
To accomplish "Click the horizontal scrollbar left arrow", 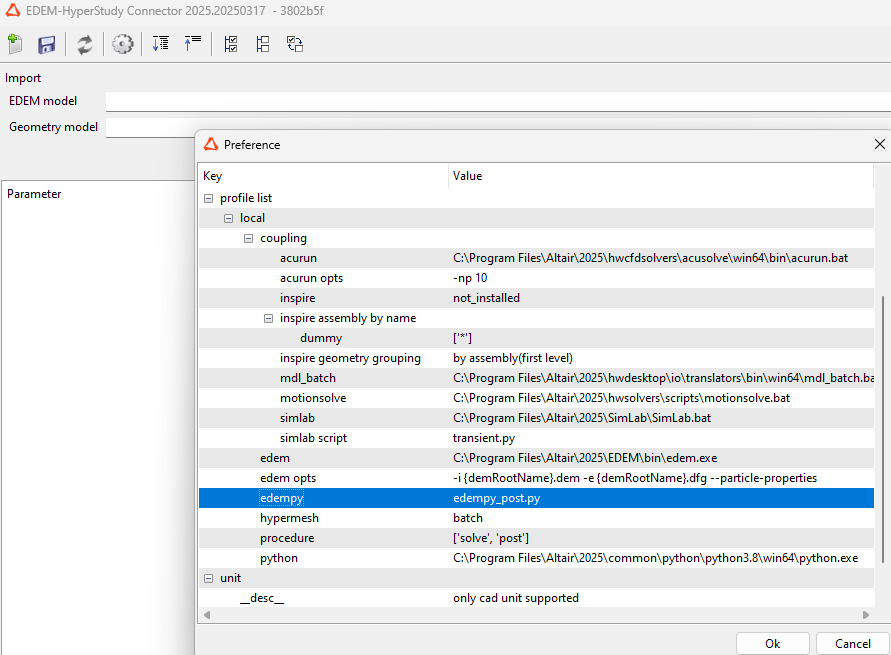I will [207, 615].
